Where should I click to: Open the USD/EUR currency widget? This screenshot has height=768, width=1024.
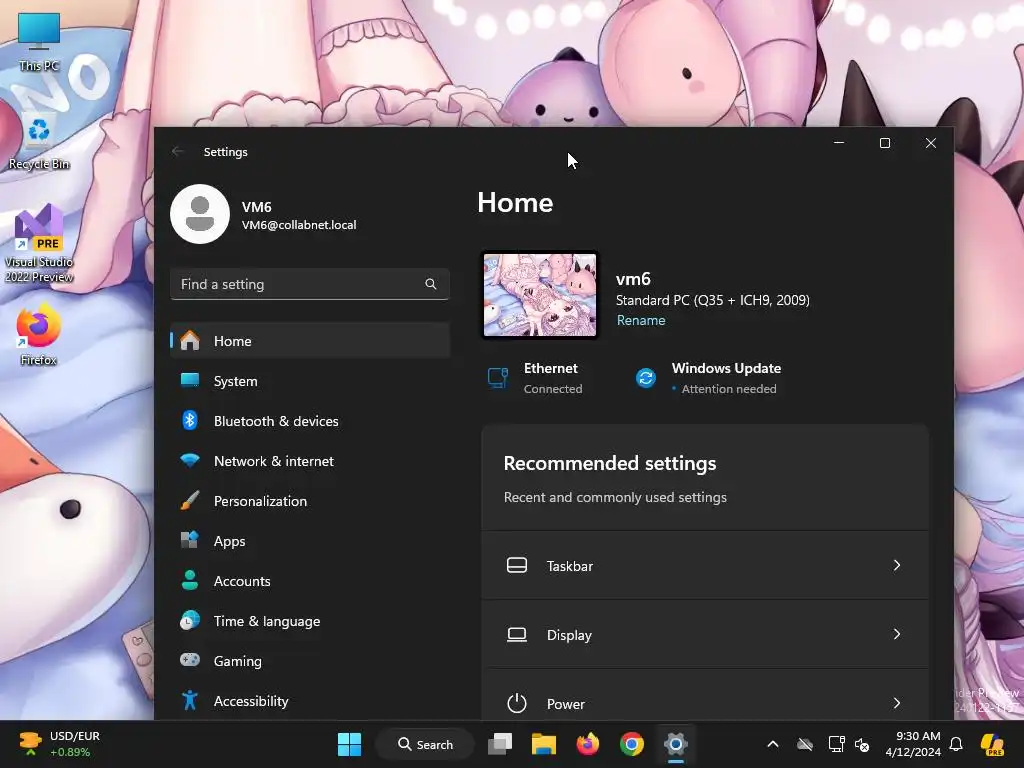pyautogui.click(x=60, y=744)
